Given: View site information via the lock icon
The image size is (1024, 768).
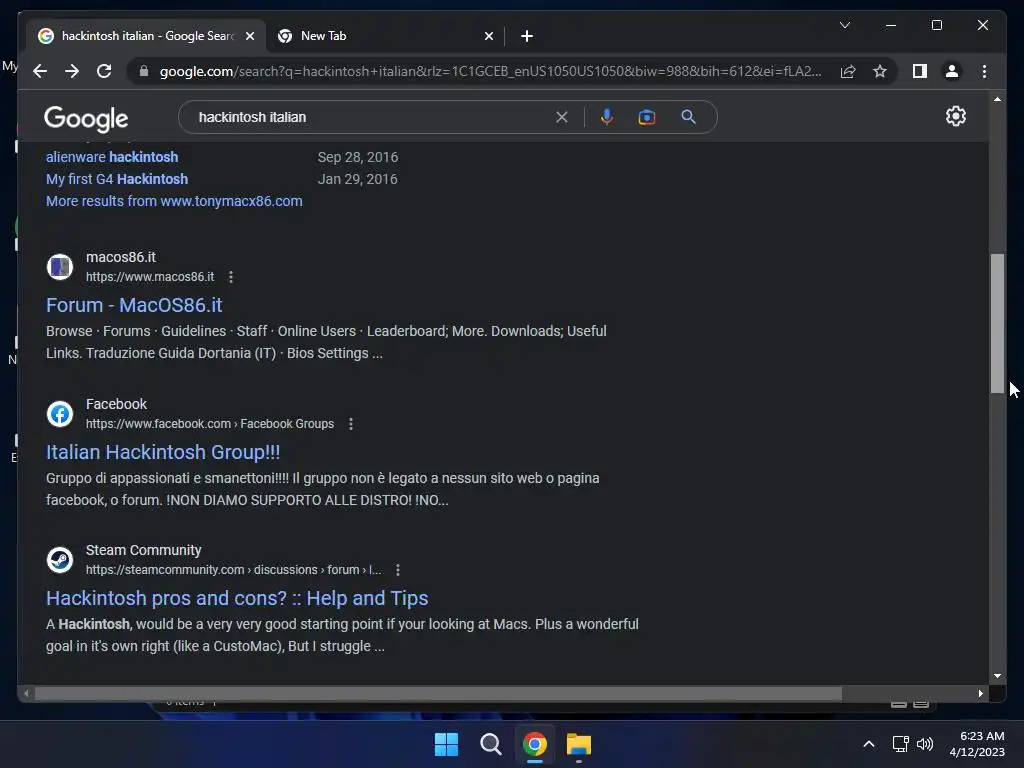Looking at the screenshot, I should click(144, 71).
